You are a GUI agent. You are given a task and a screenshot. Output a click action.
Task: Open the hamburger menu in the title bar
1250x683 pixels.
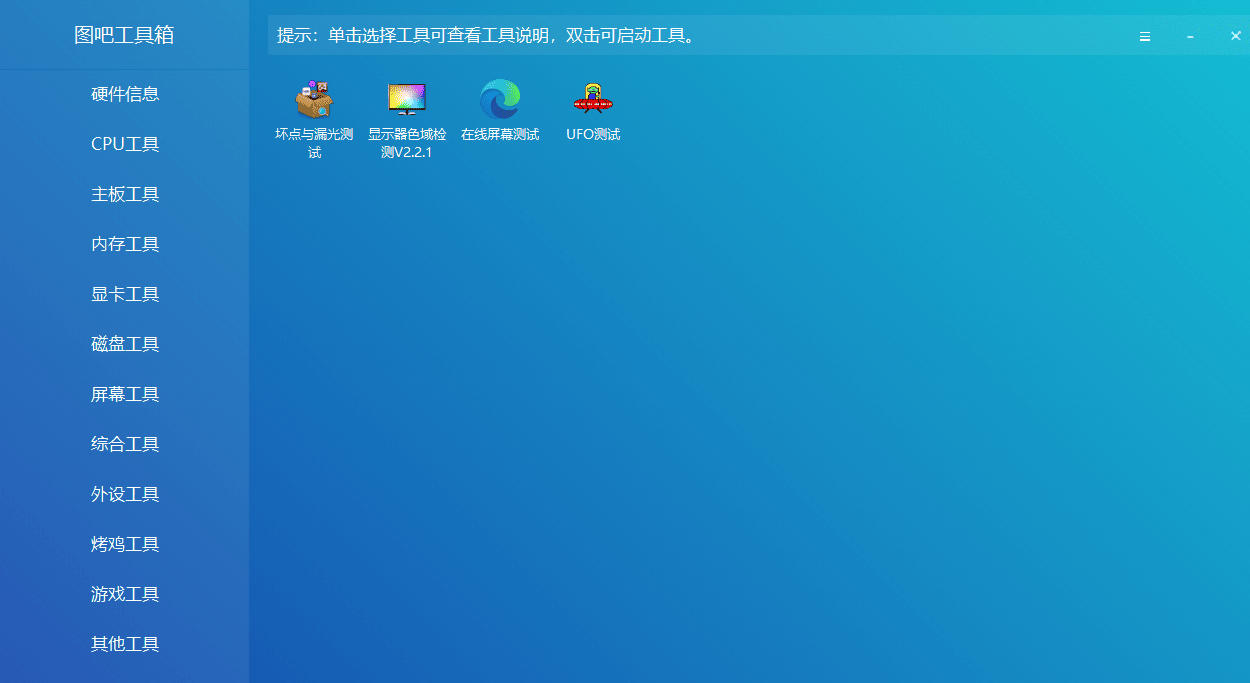1145,36
